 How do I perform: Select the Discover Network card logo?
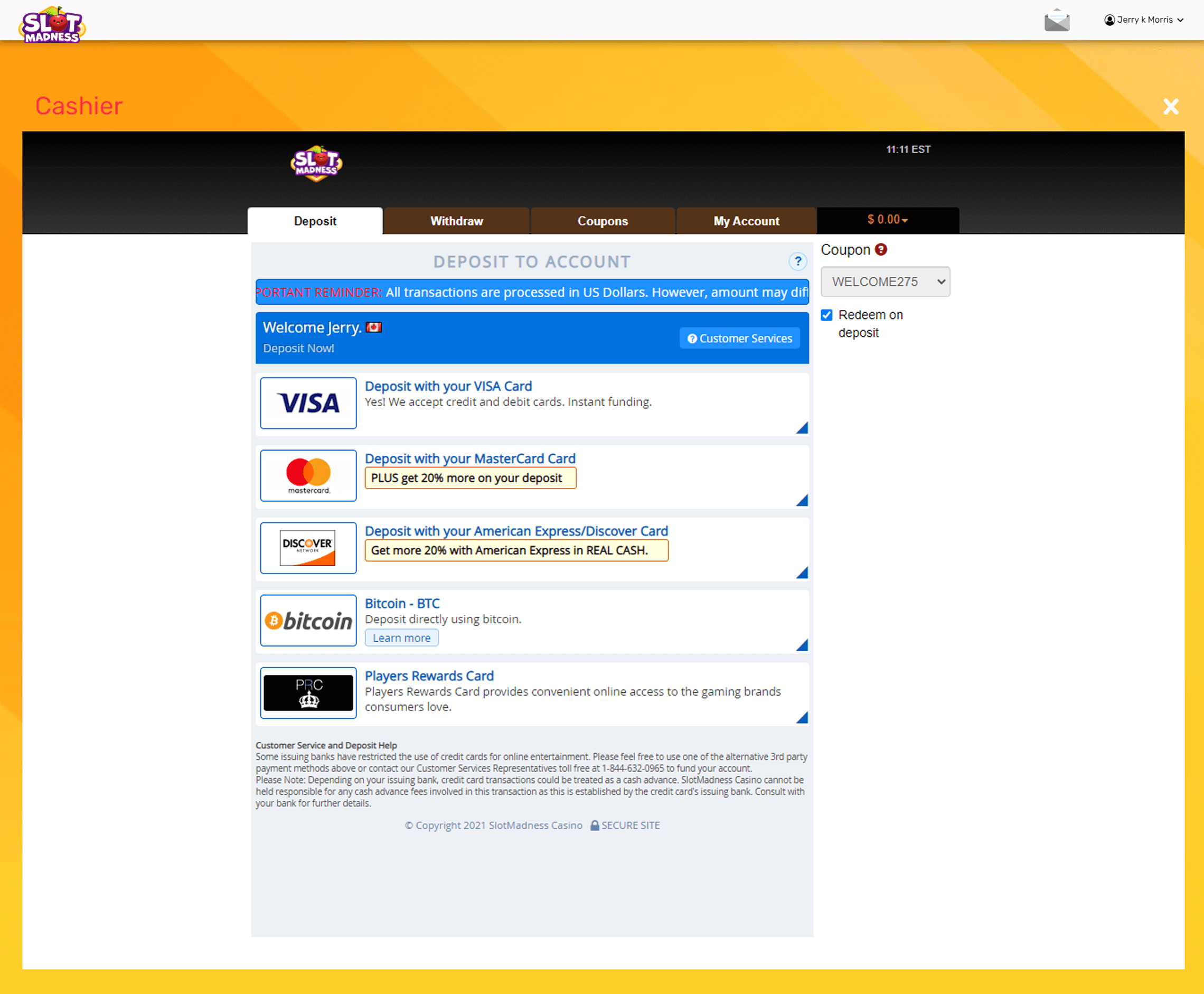coord(308,548)
